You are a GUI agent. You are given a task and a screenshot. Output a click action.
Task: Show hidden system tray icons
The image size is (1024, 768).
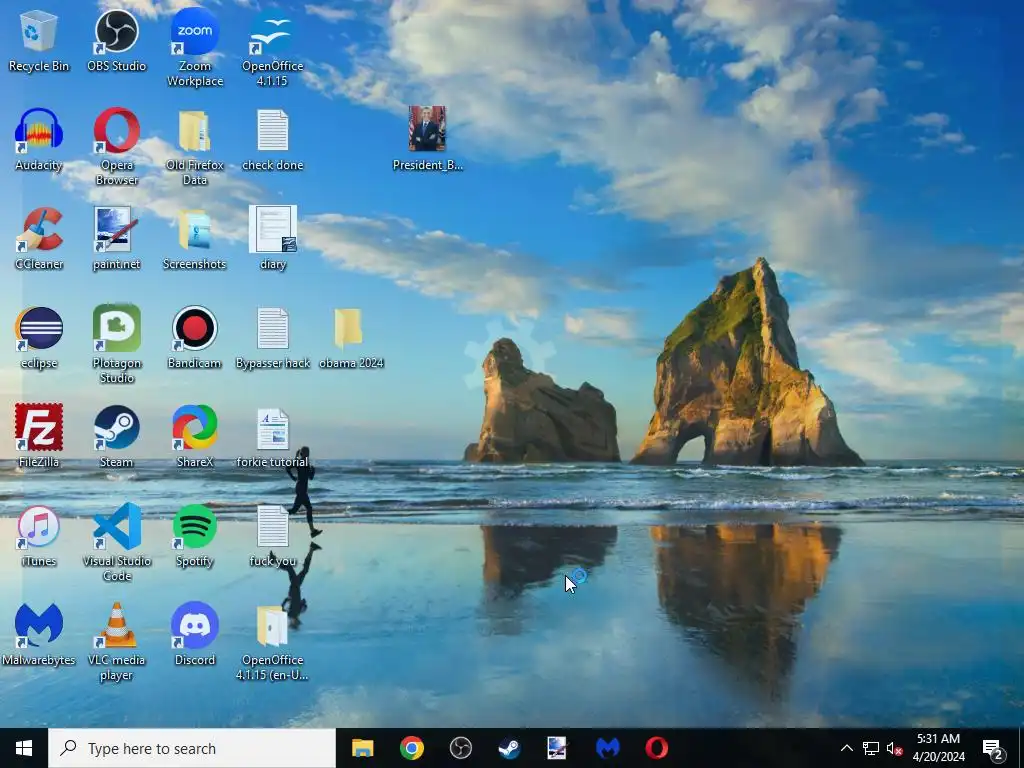click(x=846, y=748)
